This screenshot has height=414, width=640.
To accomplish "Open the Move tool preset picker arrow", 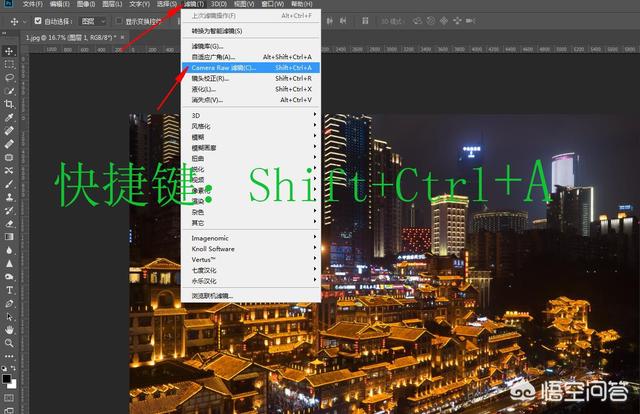I will point(24,21).
